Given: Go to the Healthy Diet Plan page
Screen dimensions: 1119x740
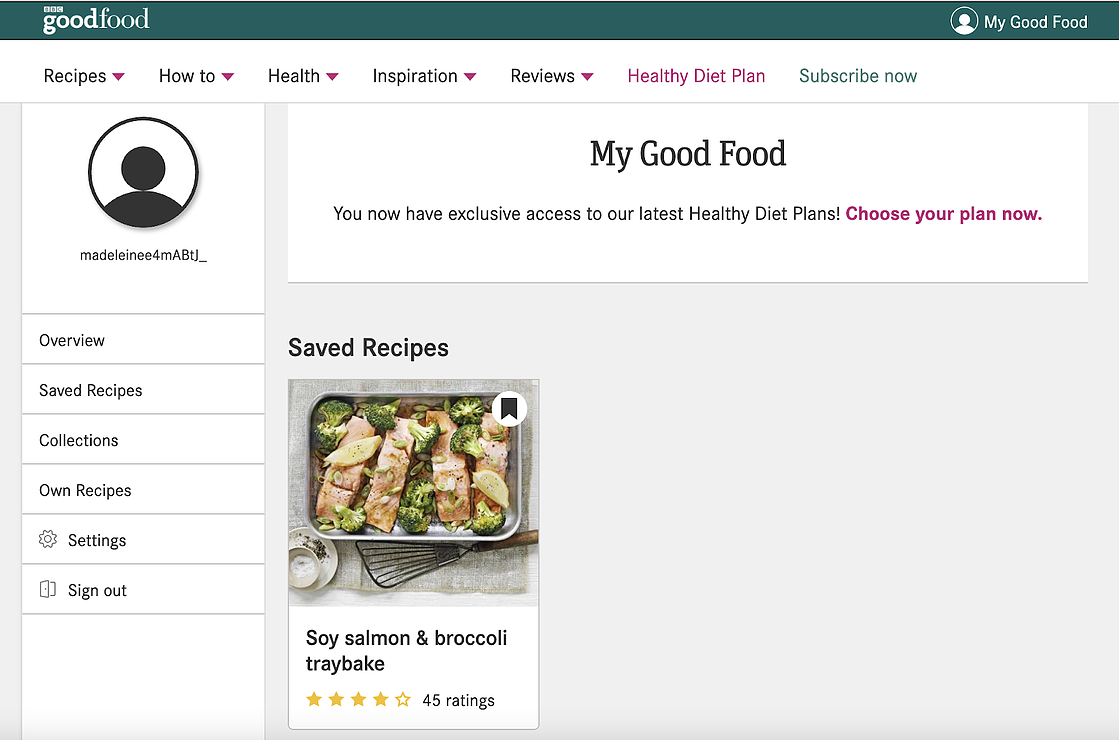Looking at the screenshot, I should pos(696,76).
